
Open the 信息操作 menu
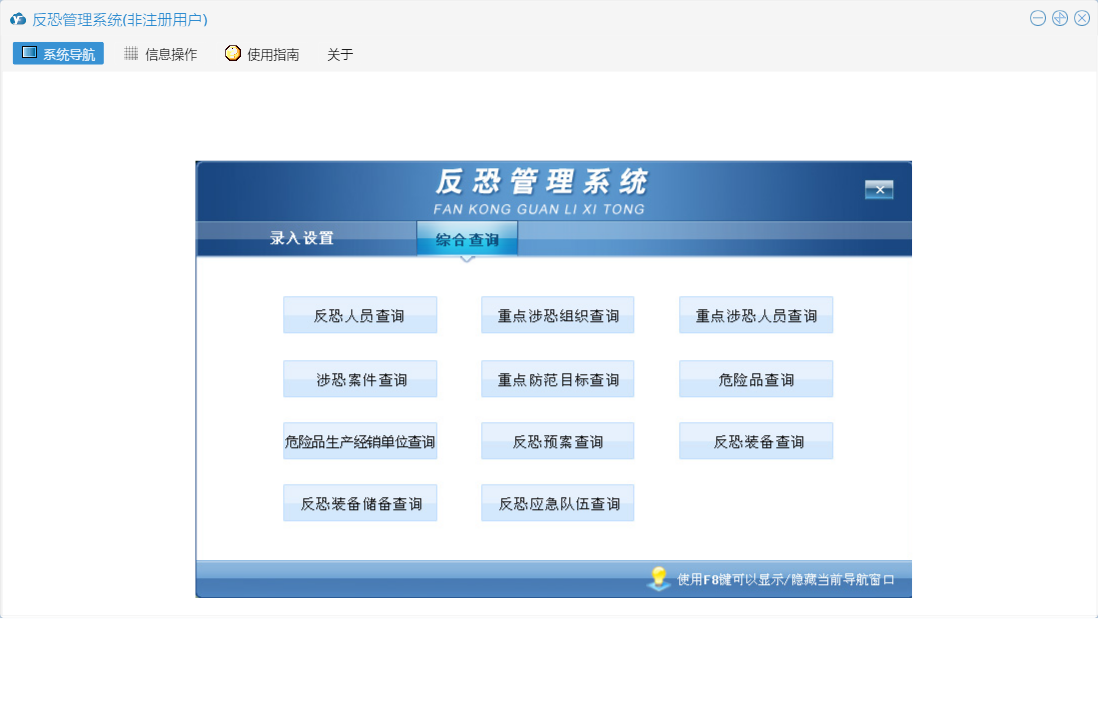pos(160,54)
